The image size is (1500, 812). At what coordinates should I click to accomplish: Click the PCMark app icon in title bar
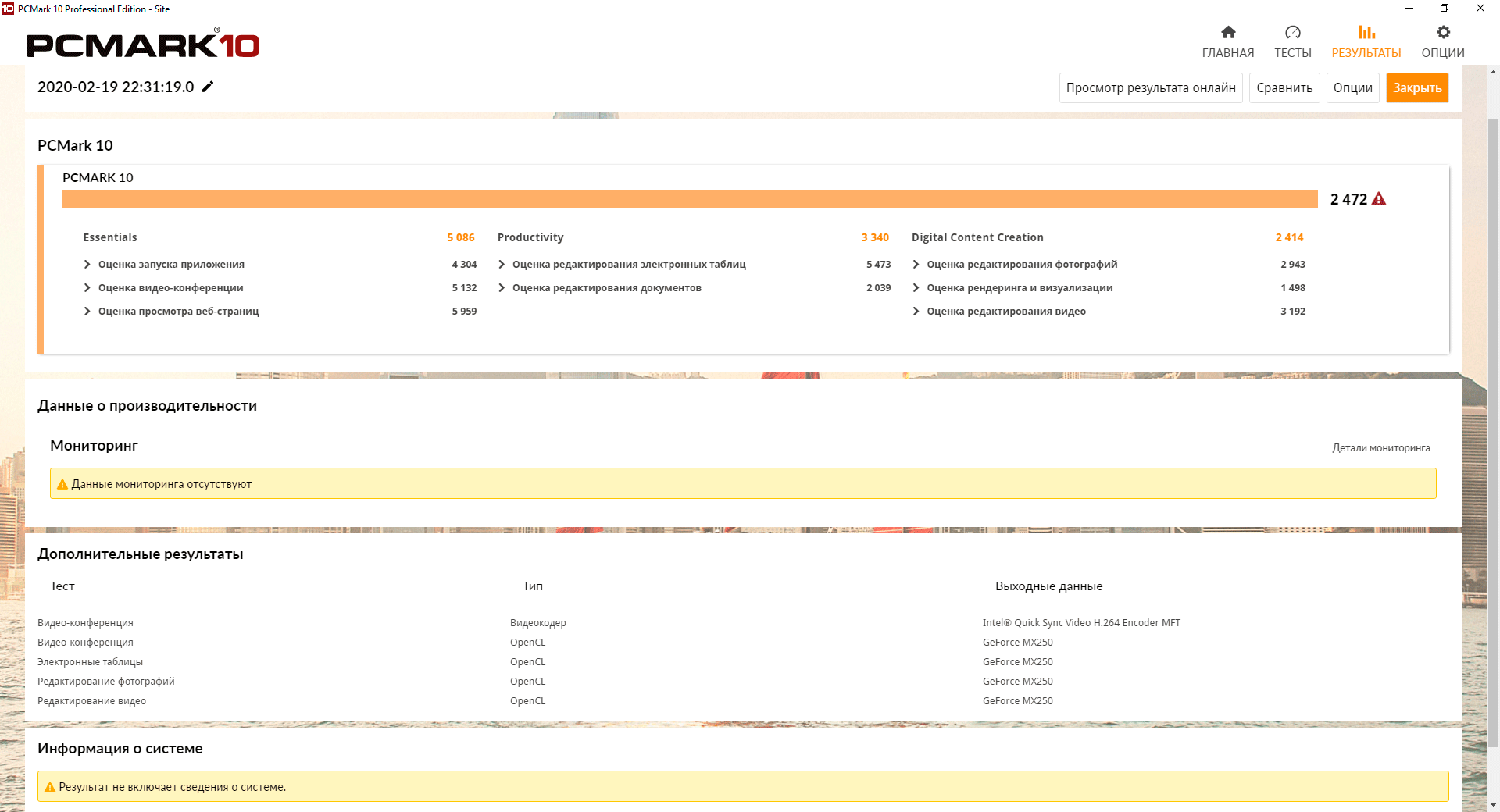pos(8,9)
